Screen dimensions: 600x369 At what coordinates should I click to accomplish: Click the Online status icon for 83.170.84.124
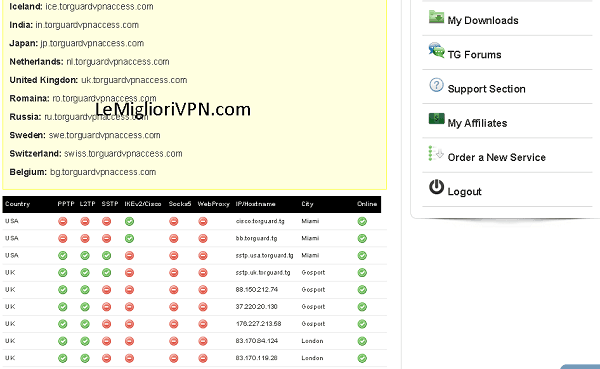[x=362, y=341]
